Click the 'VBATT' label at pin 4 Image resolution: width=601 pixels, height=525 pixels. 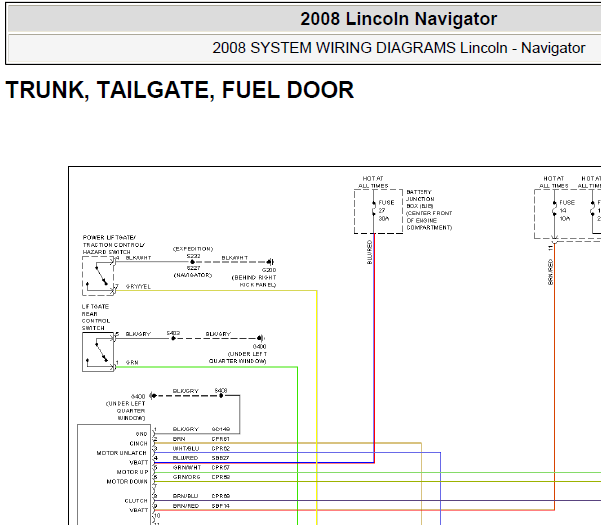(x=138, y=463)
